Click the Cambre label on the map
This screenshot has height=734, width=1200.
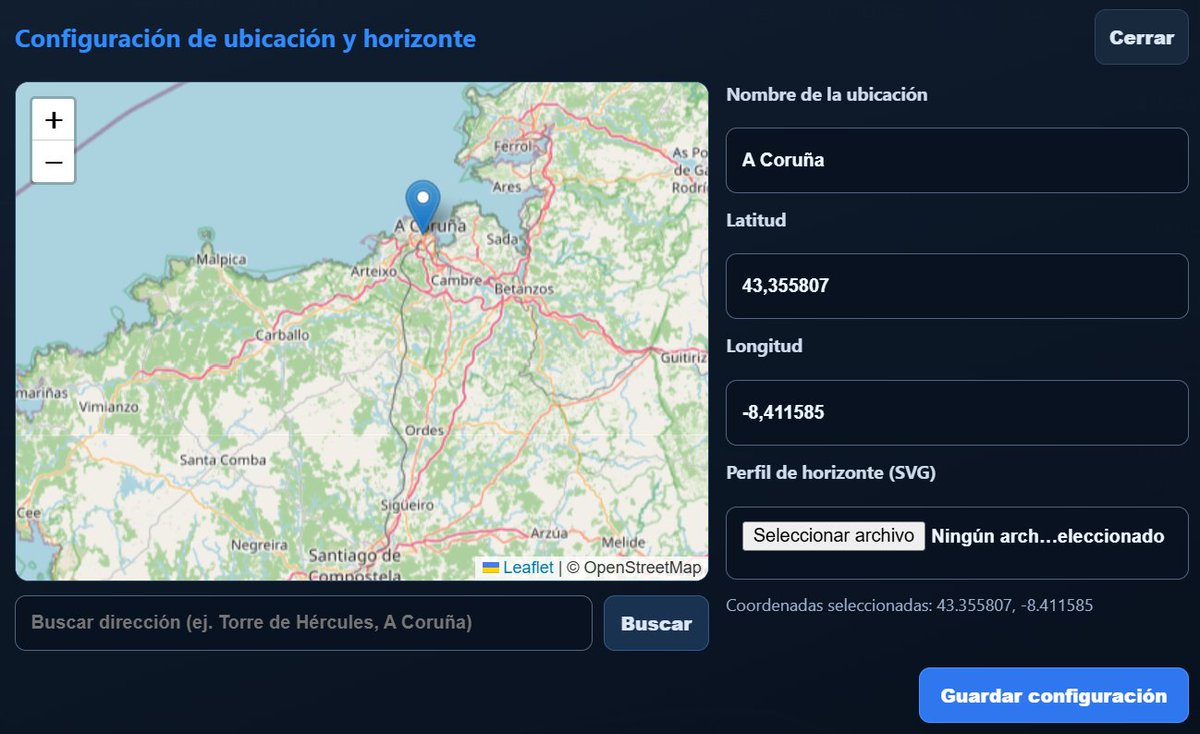pos(456,280)
